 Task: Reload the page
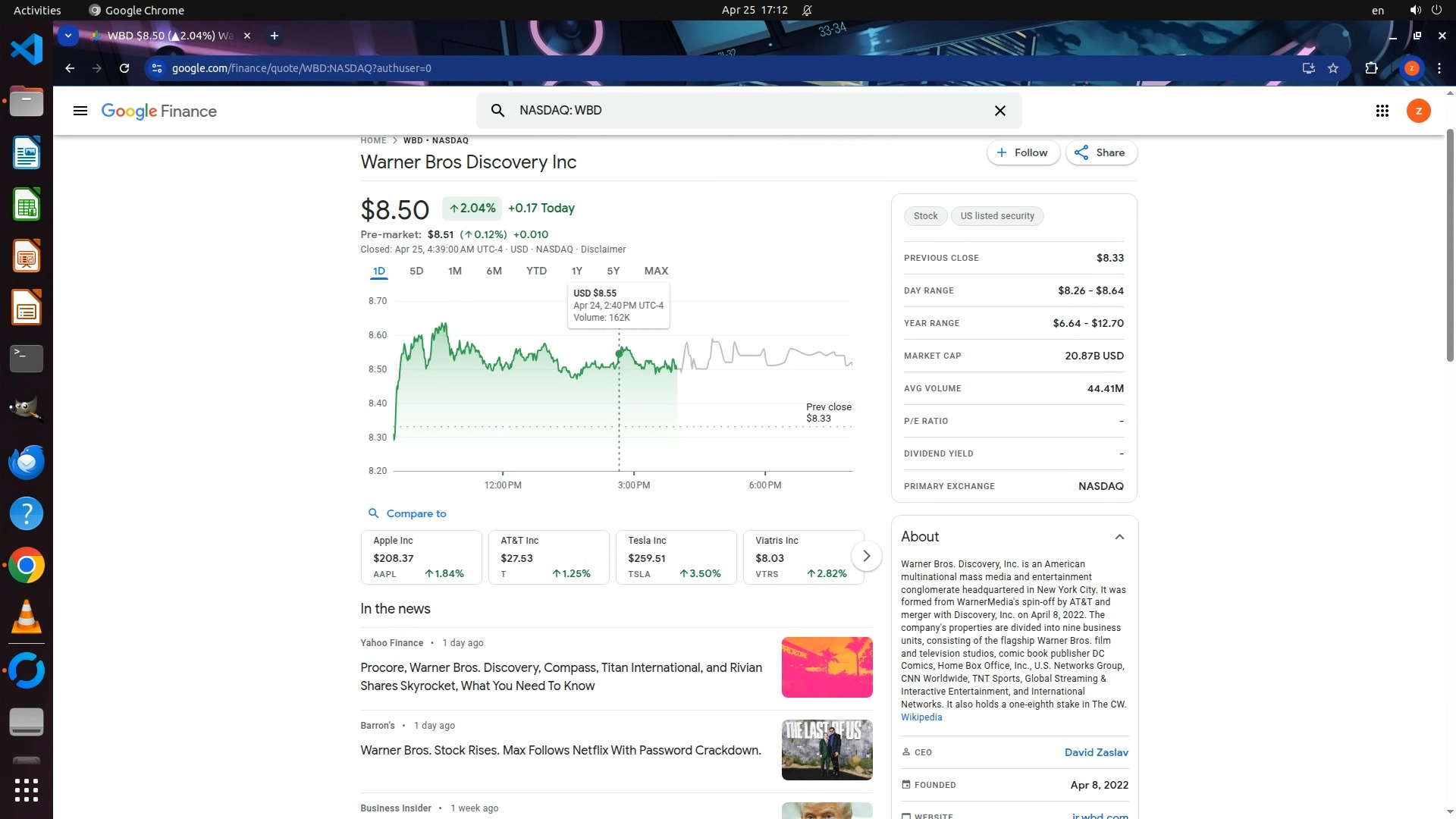[124, 68]
